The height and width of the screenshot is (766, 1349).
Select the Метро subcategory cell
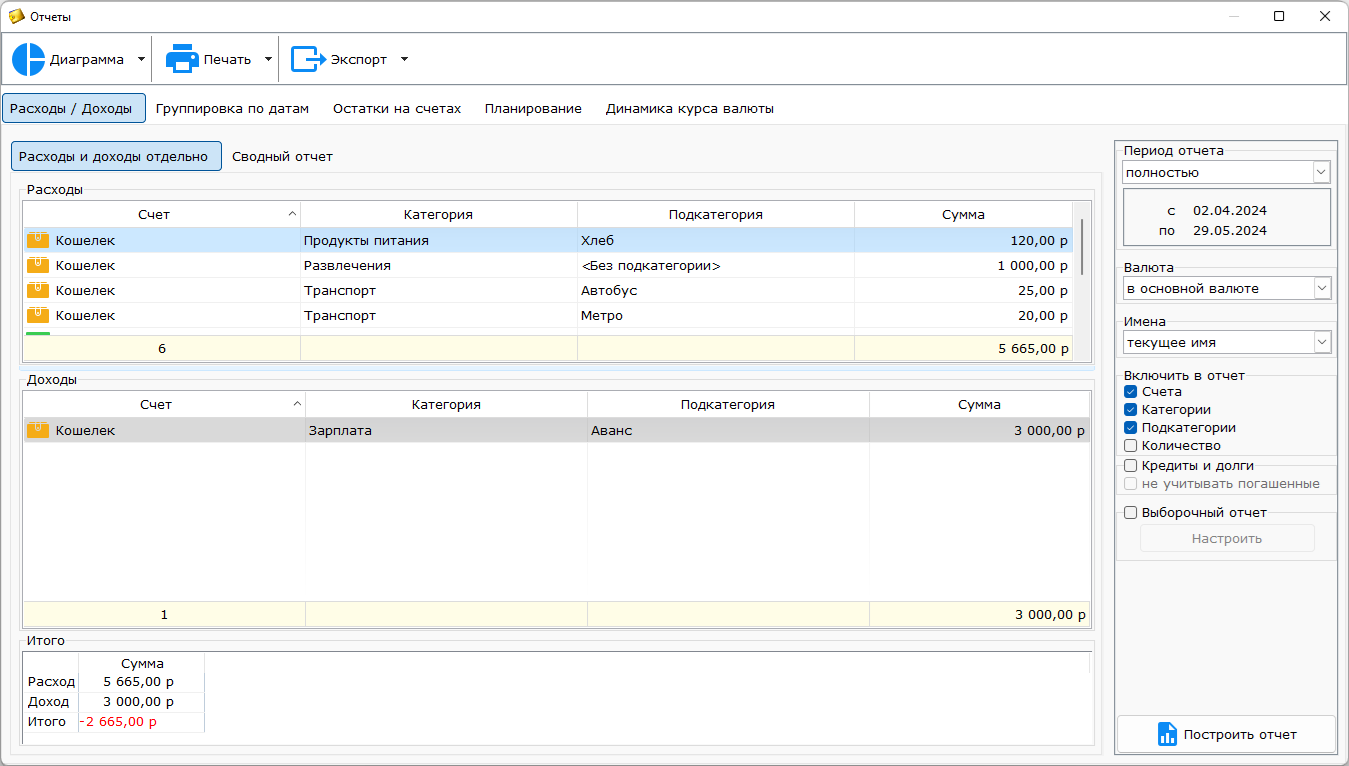click(x=716, y=315)
